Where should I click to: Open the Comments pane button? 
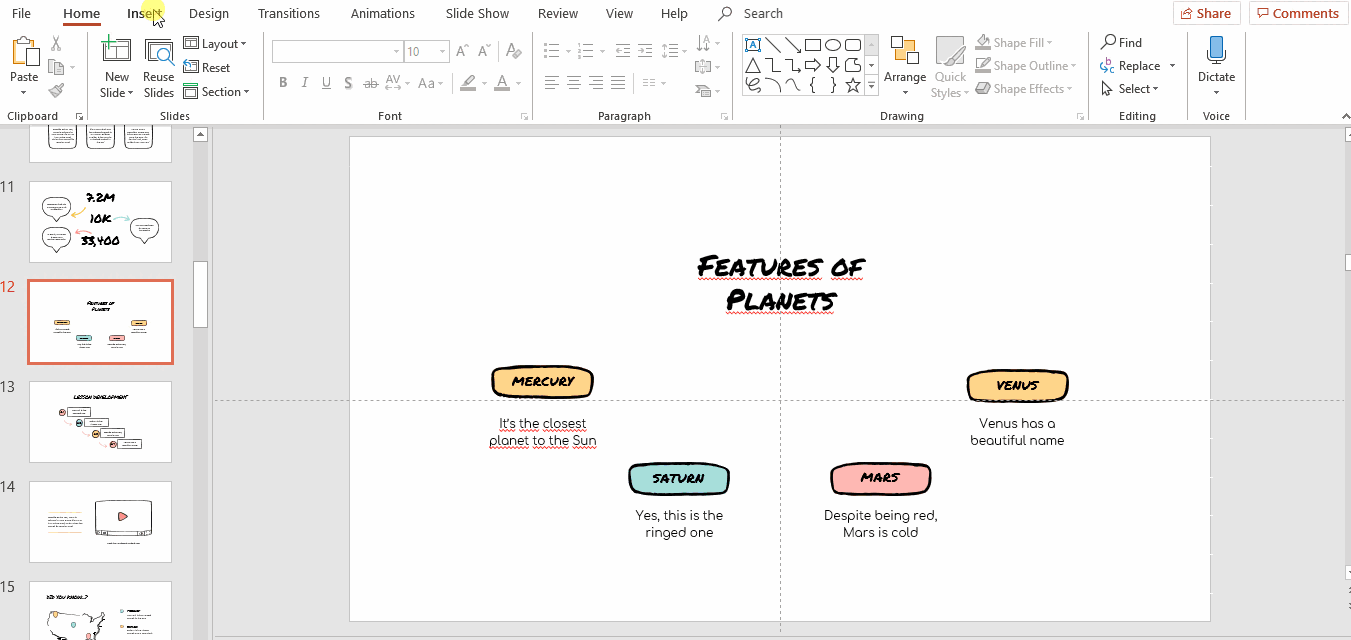(1298, 13)
